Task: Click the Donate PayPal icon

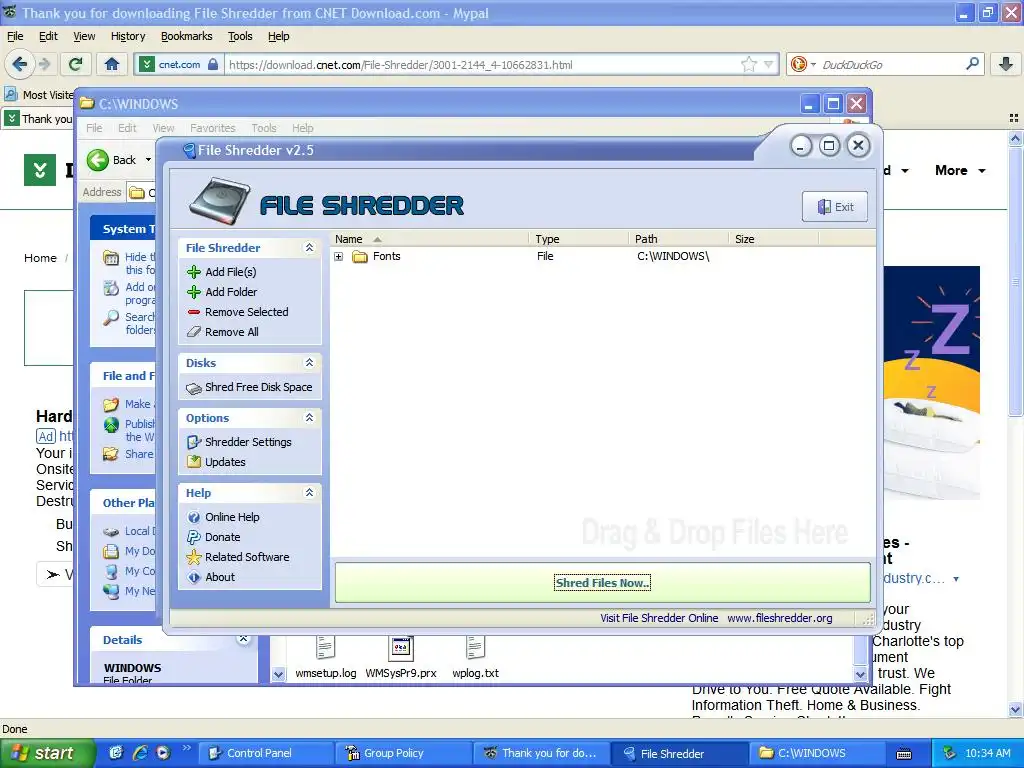Action: click(x=193, y=537)
